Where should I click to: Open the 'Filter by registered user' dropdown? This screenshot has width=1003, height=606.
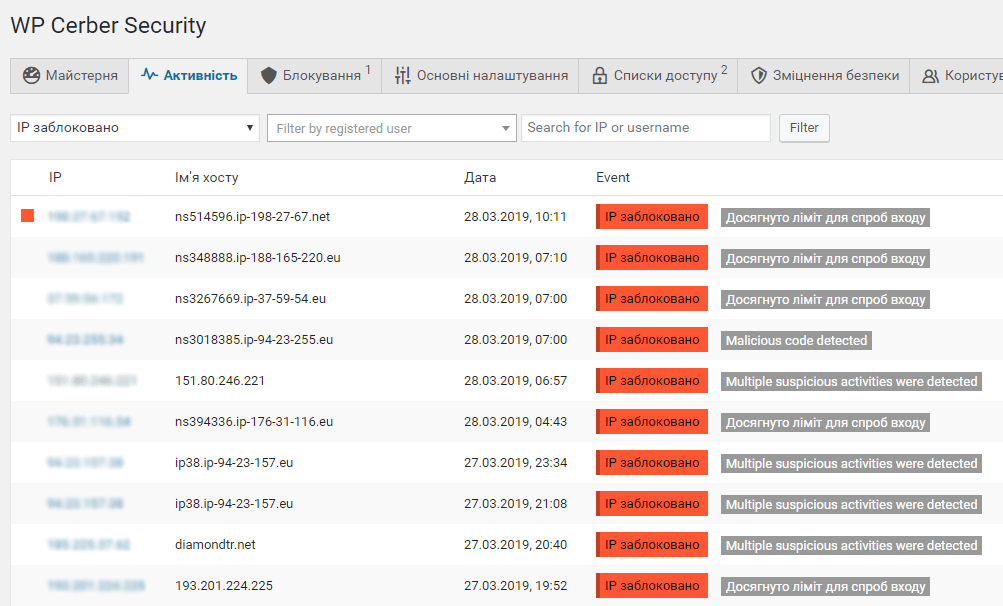click(x=391, y=128)
